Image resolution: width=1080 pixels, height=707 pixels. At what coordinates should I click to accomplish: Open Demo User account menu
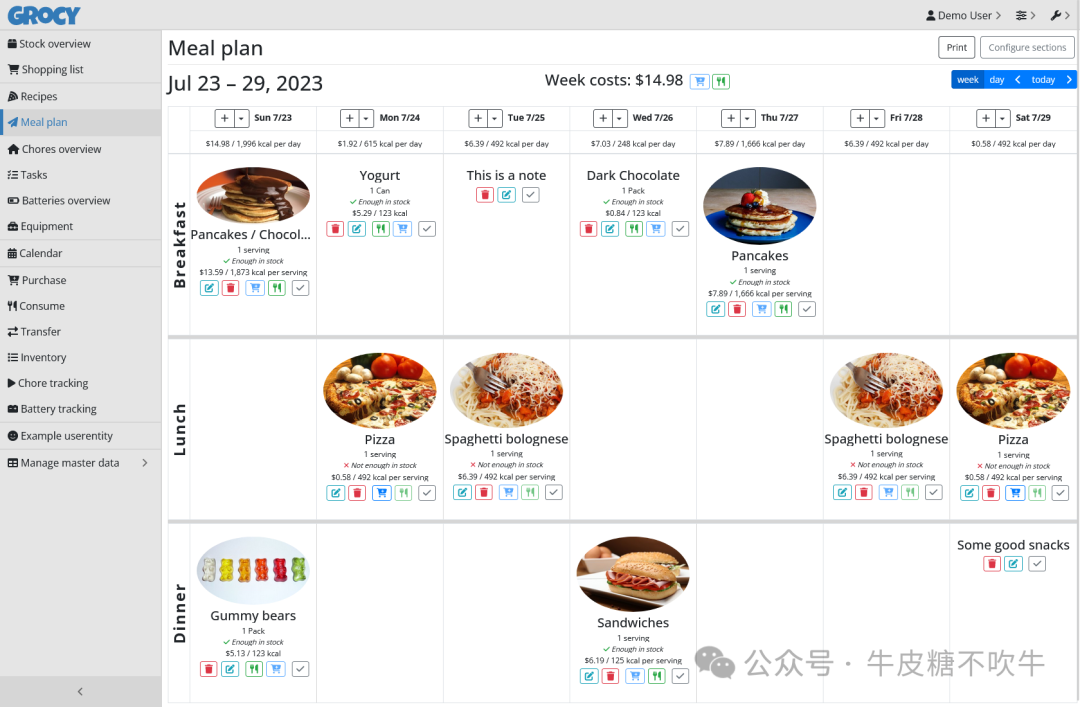pyautogui.click(x=964, y=15)
